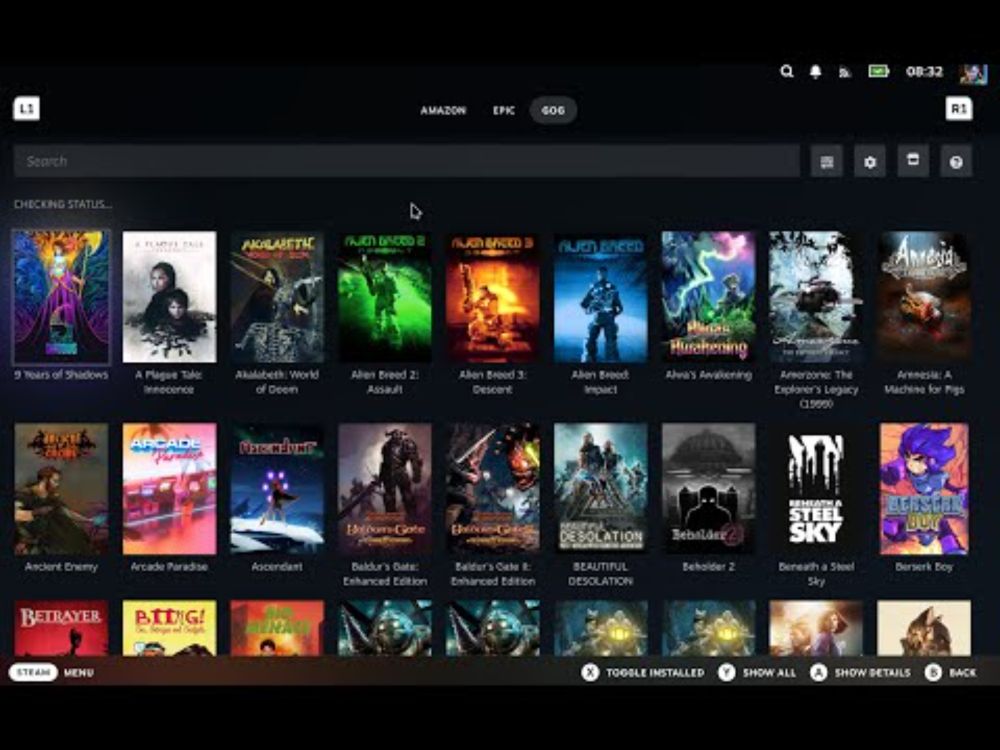Click the Show Details label
The image size is (1000, 750).
pyautogui.click(x=872, y=673)
